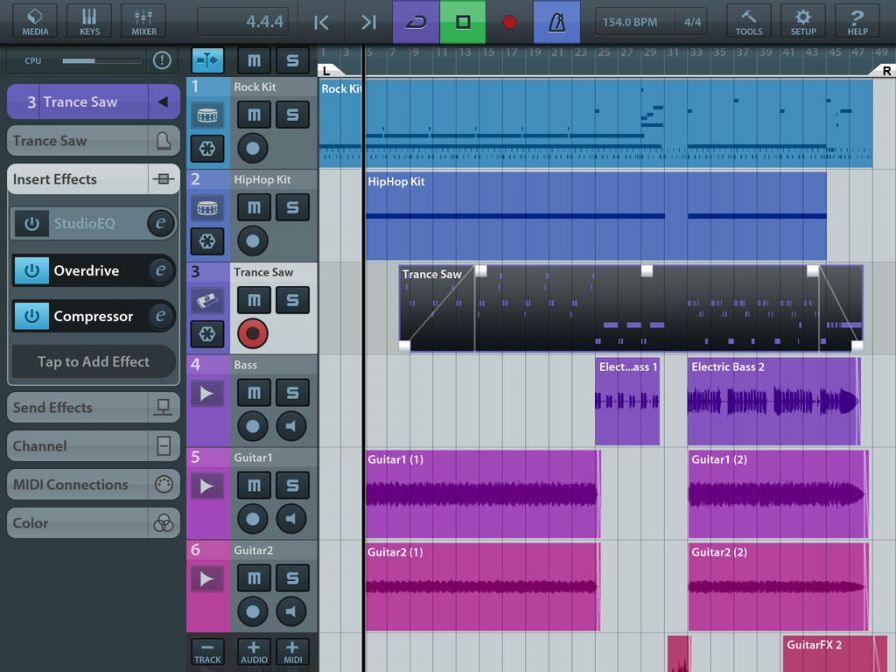This screenshot has height=672, width=896.
Task: Open the Tools menu
Action: (749, 21)
